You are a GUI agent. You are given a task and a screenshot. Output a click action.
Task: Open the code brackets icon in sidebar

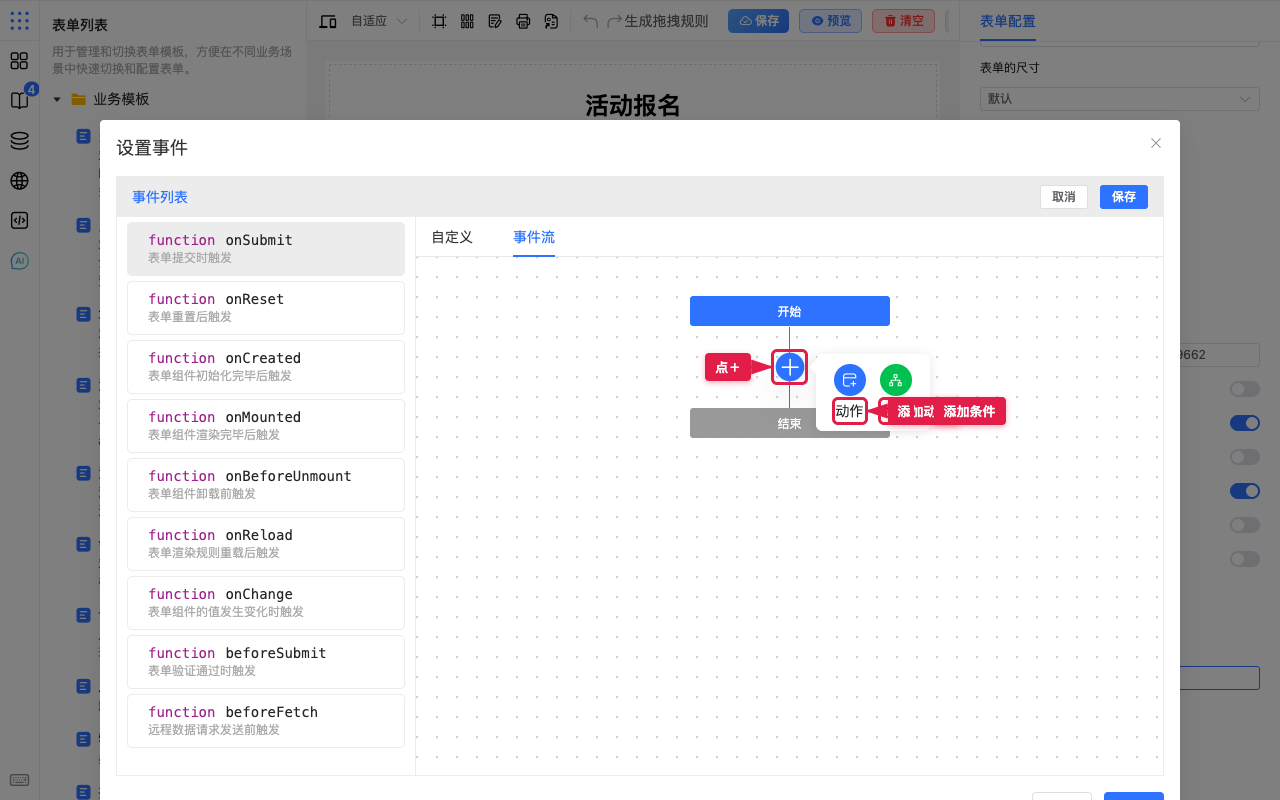19,221
